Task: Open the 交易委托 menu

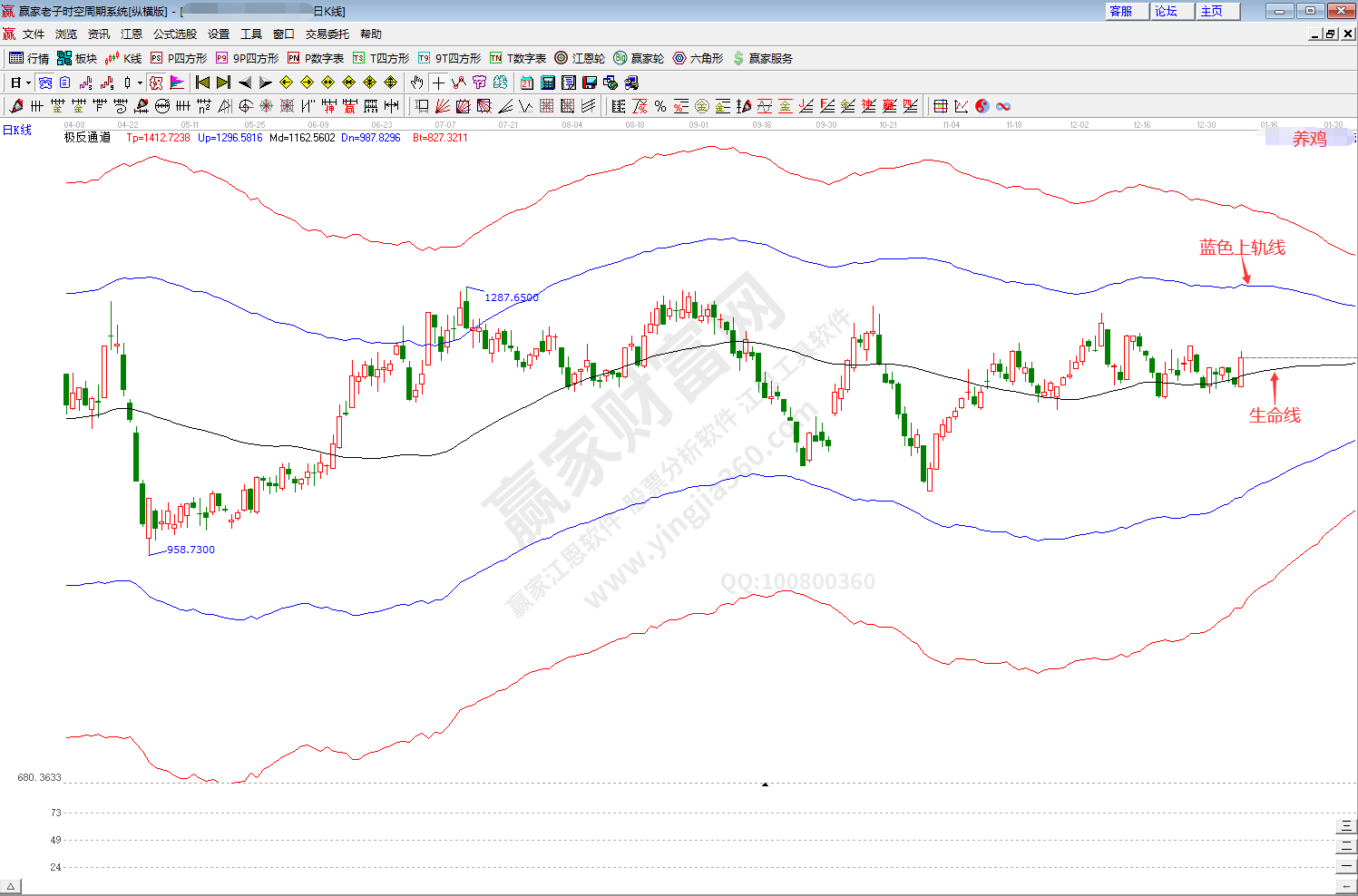Action: click(x=327, y=34)
